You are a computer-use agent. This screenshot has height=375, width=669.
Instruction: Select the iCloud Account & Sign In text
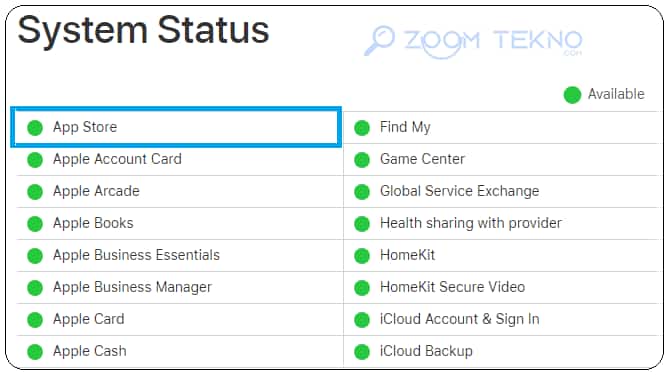460,319
